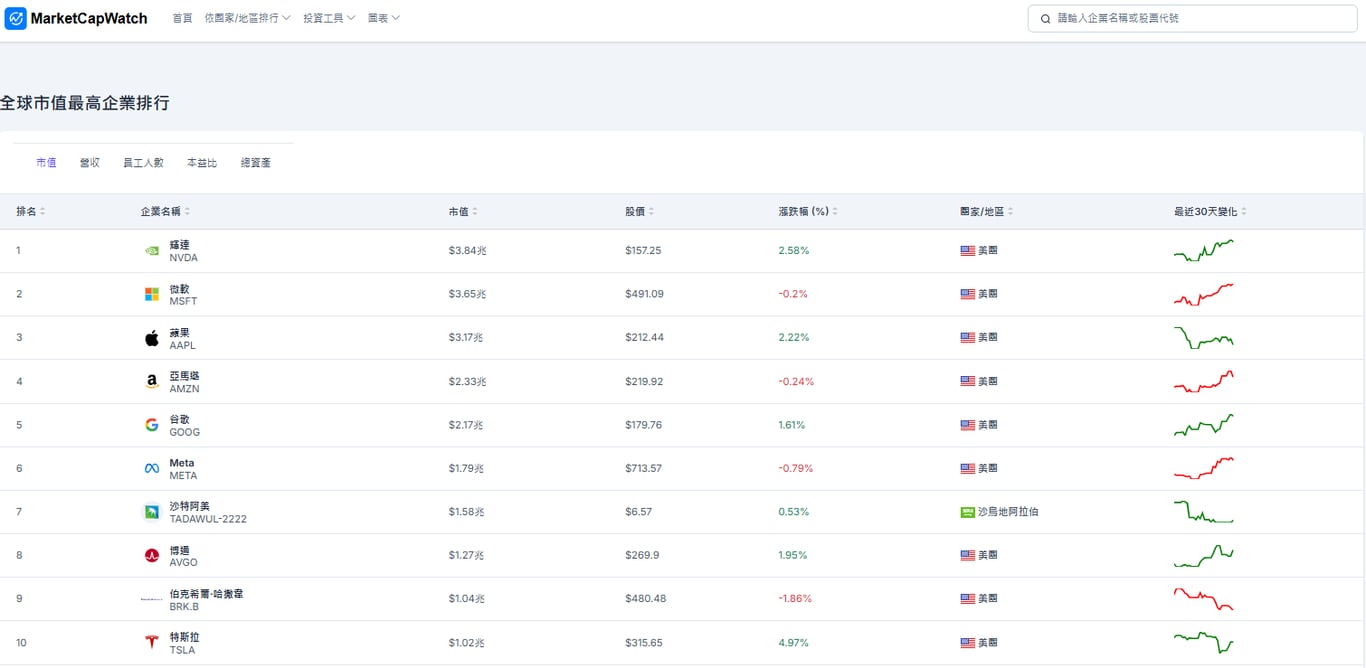
Task: Click the Tesla company logo
Action: (152, 642)
